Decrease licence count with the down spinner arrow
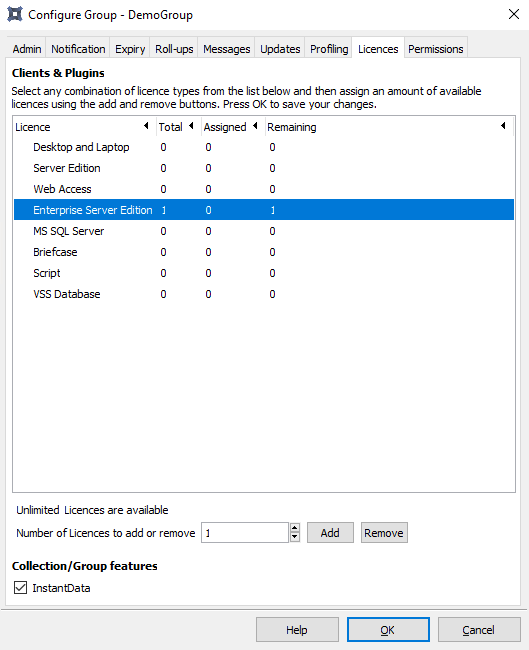 tap(295, 537)
